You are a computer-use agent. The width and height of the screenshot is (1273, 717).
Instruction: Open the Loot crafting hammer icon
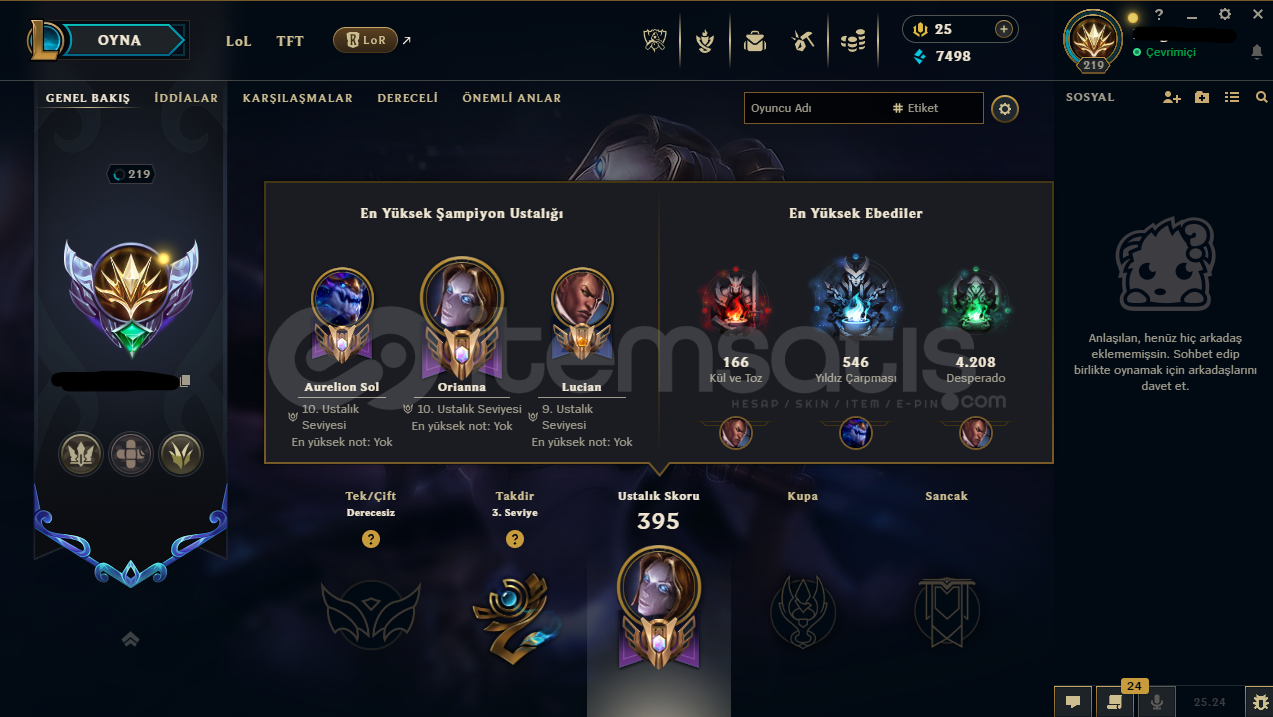pyautogui.click(x=802, y=41)
